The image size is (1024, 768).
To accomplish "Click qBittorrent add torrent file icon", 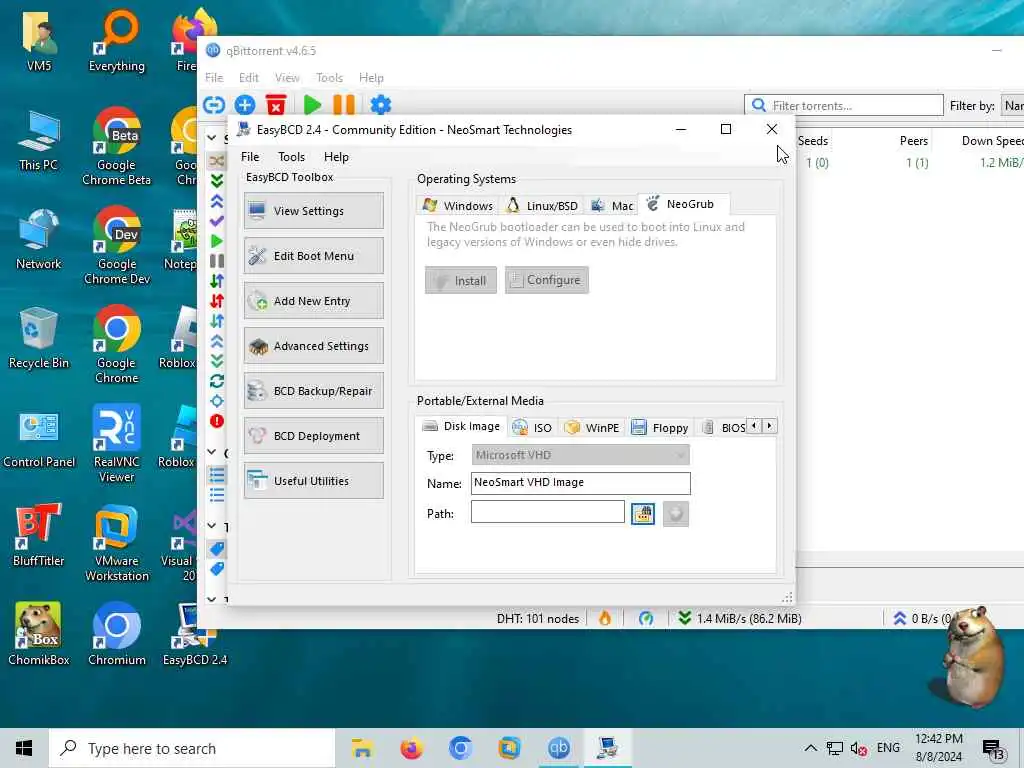I will [x=245, y=104].
